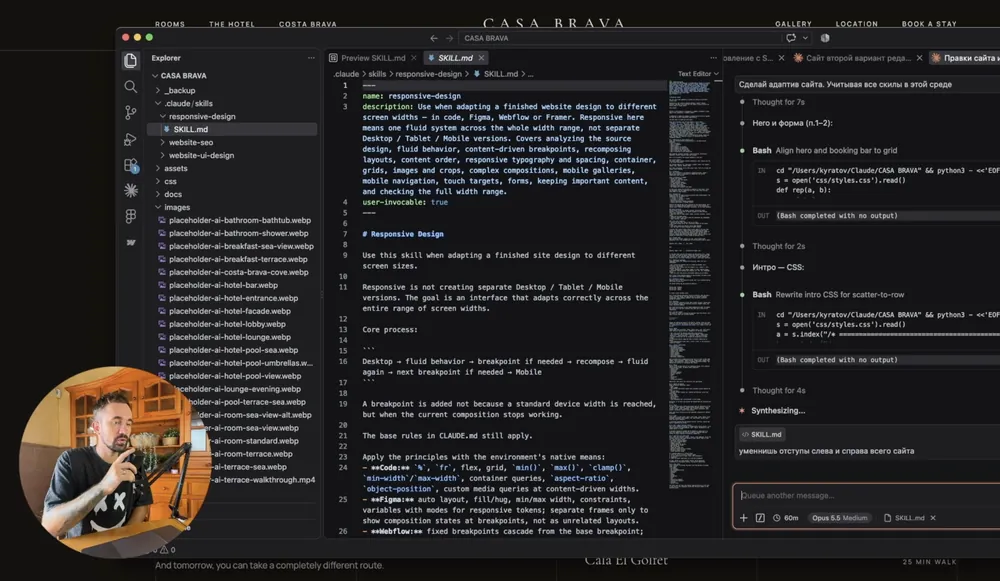Screen dimensions: 1000x581
Task: Click GALLERY in the website navigation
Action: tap(793, 24)
